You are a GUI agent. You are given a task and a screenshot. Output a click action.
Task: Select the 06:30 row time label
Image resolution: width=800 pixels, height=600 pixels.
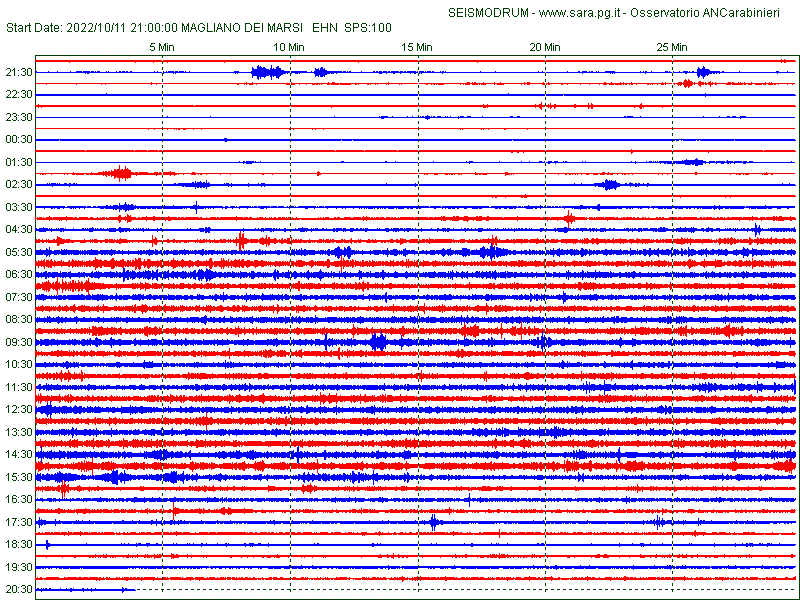pyautogui.click(x=19, y=274)
